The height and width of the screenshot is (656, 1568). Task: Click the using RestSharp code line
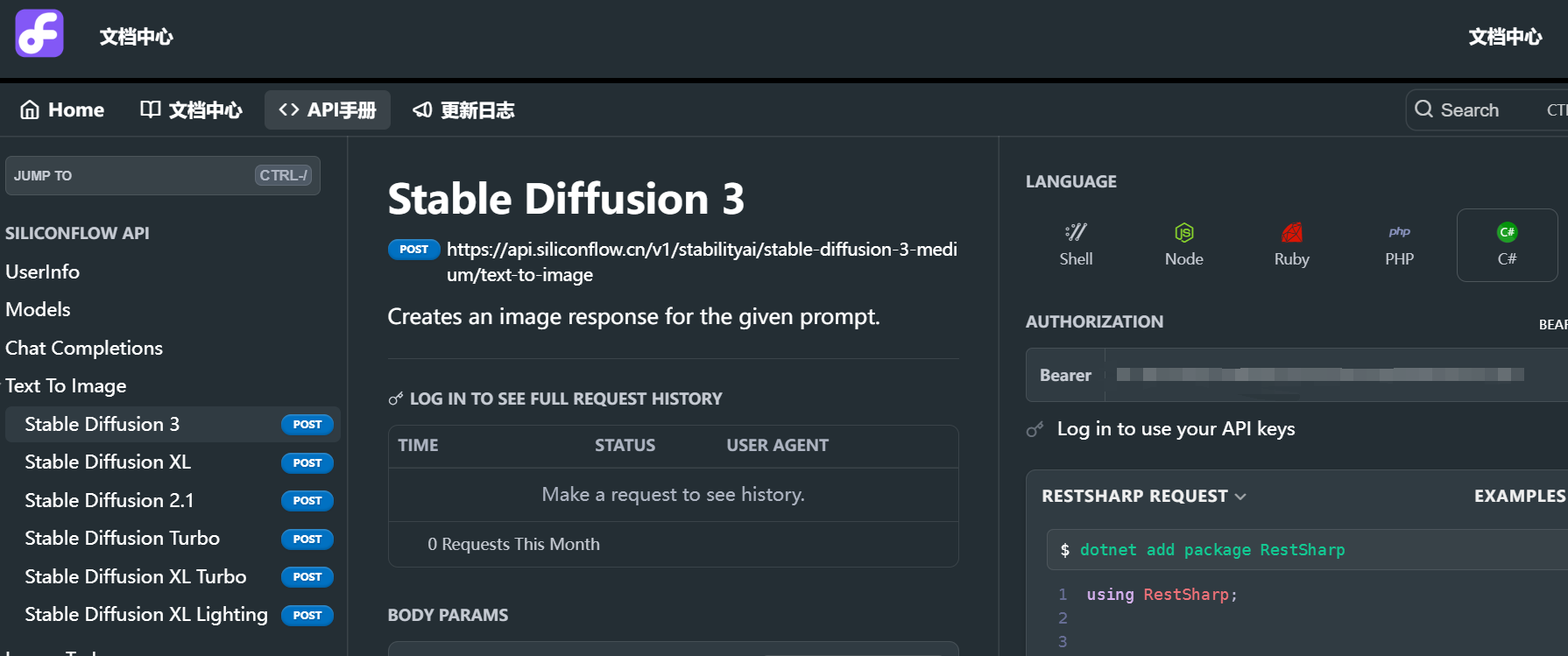click(x=1162, y=595)
